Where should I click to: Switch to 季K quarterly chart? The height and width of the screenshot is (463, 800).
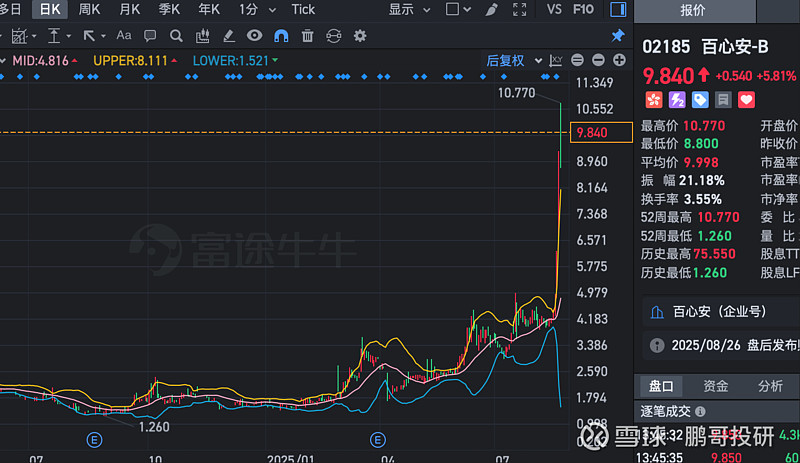[169, 9]
